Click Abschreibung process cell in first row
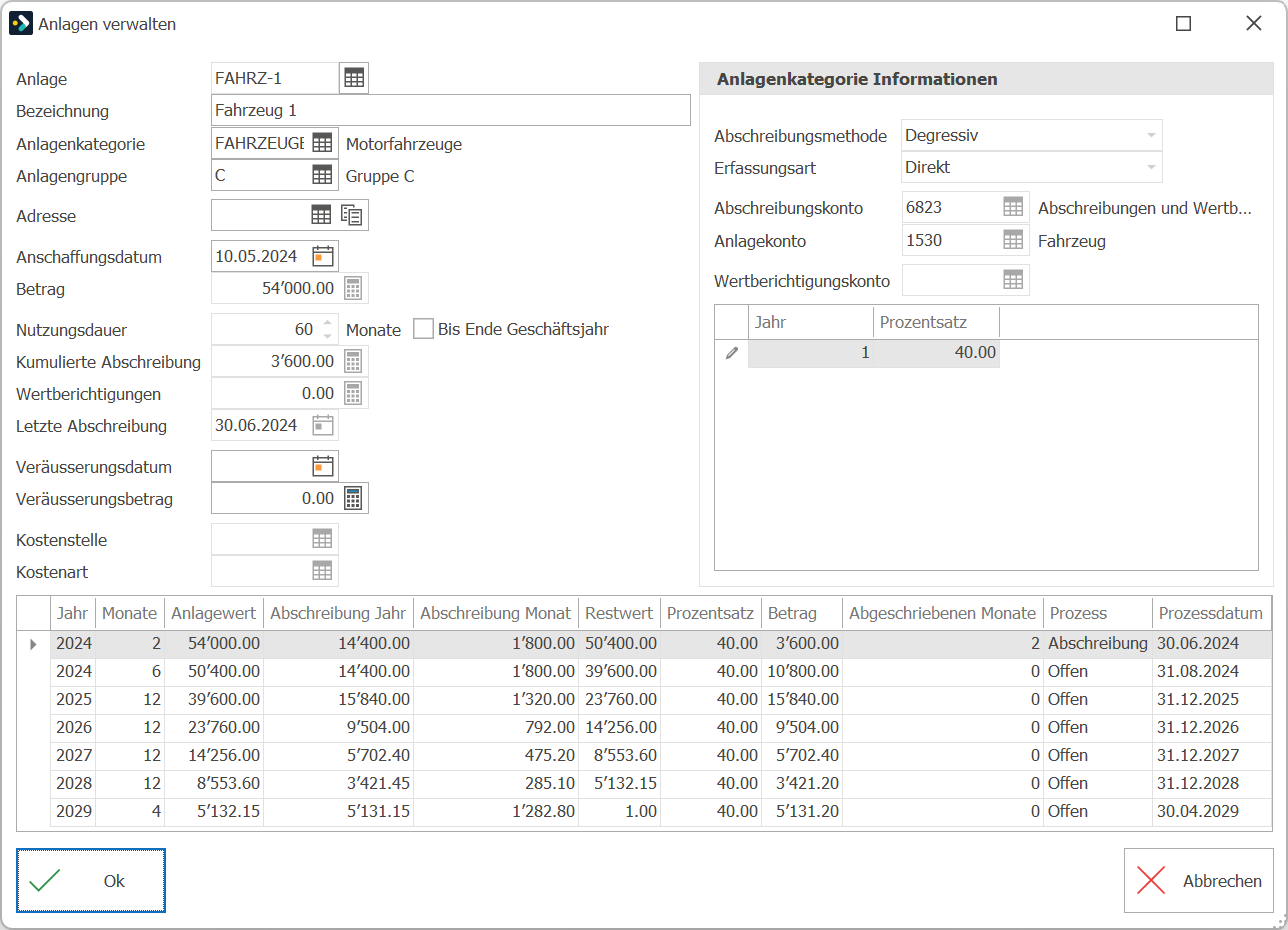Viewport: 1288px width, 930px height. (x=1097, y=643)
